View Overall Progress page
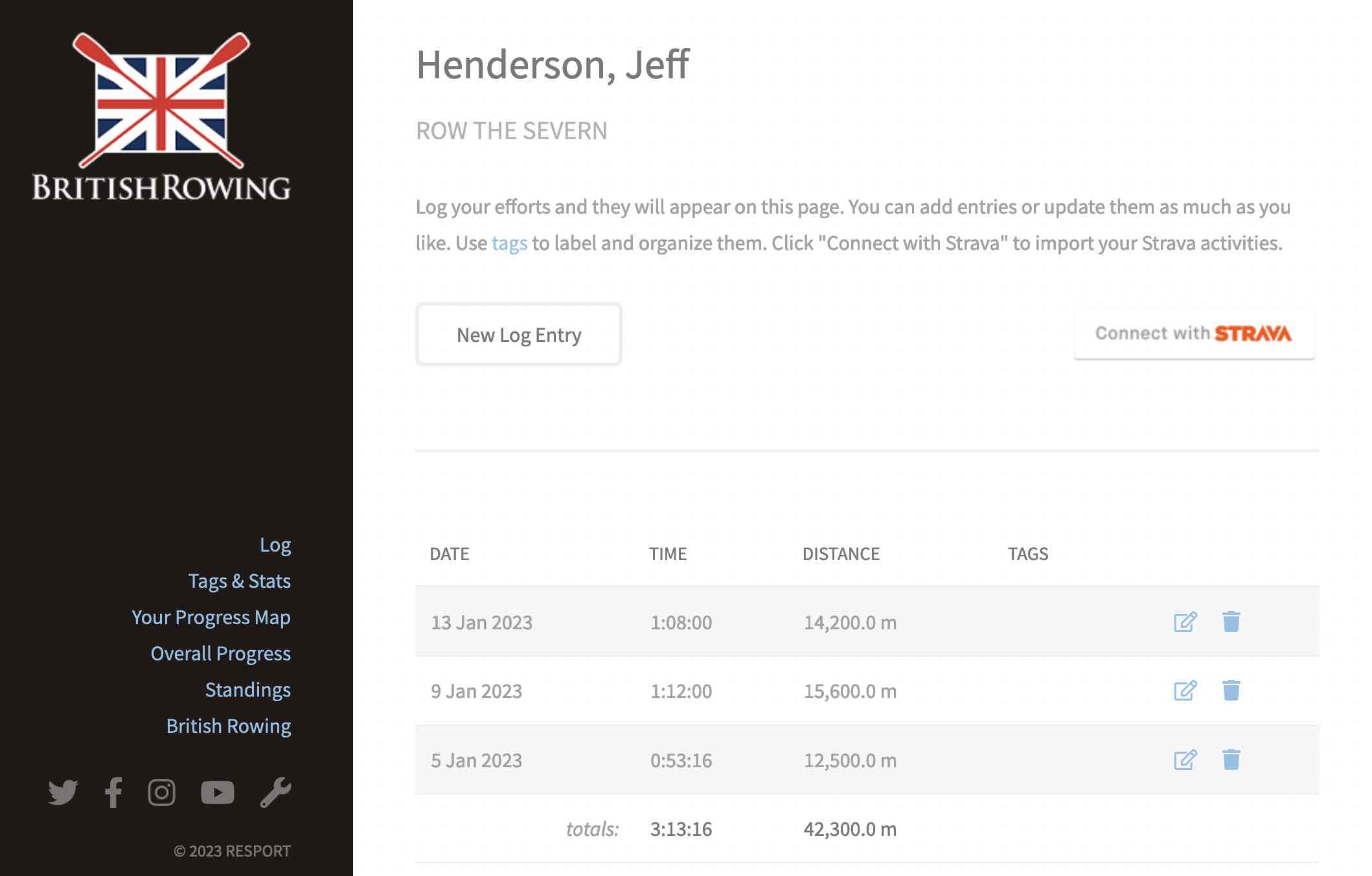 pos(221,654)
